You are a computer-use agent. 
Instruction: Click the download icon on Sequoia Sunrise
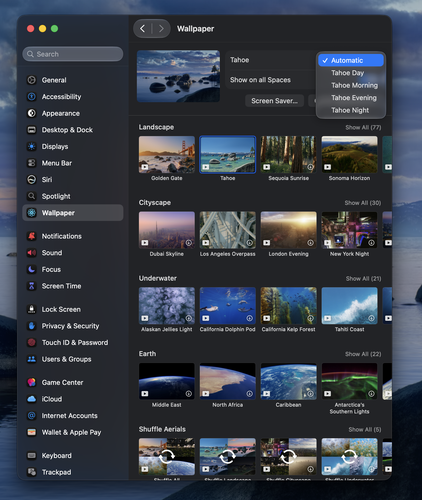(x=310, y=167)
